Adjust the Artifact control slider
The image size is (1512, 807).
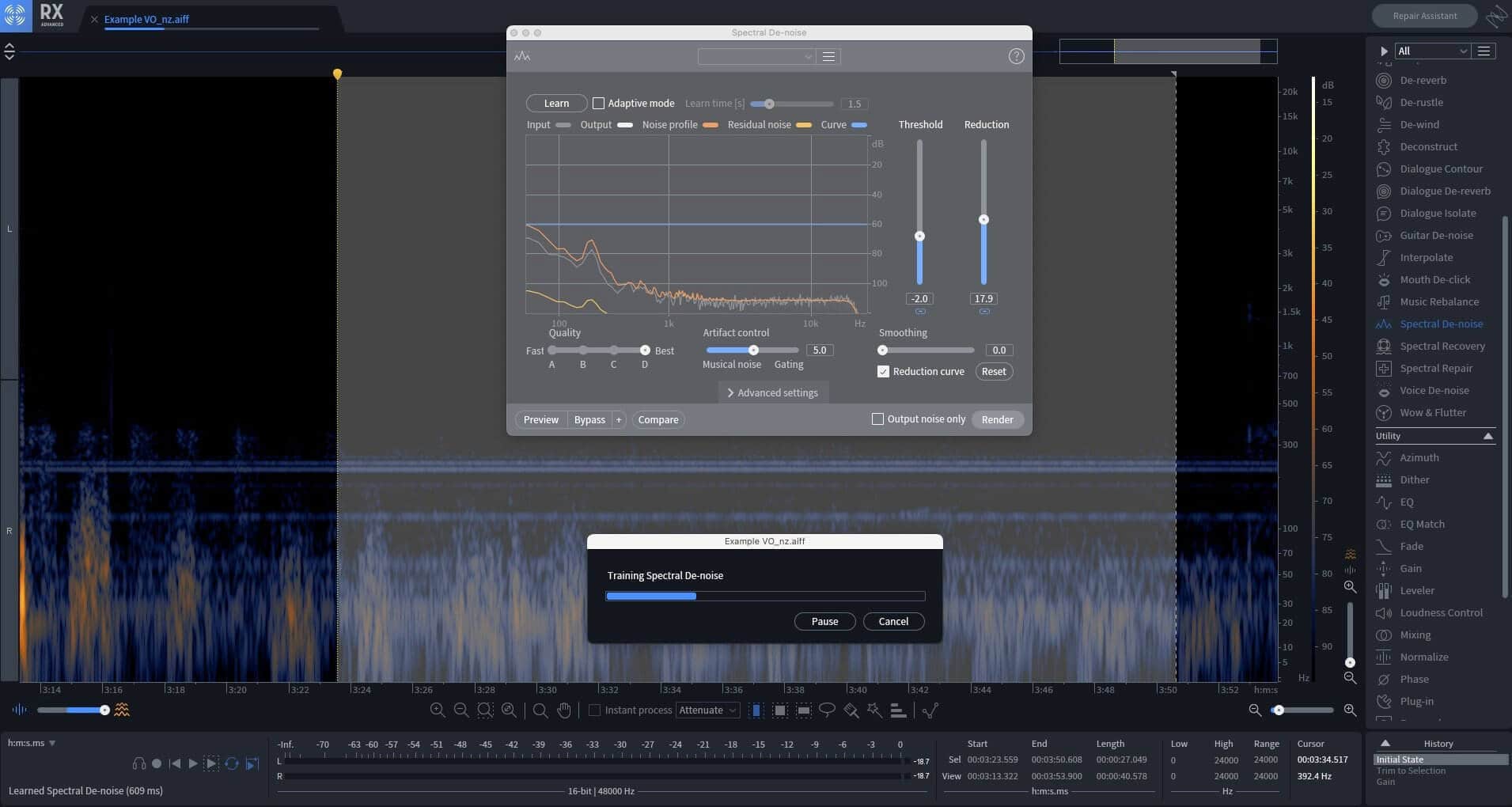coord(753,350)
